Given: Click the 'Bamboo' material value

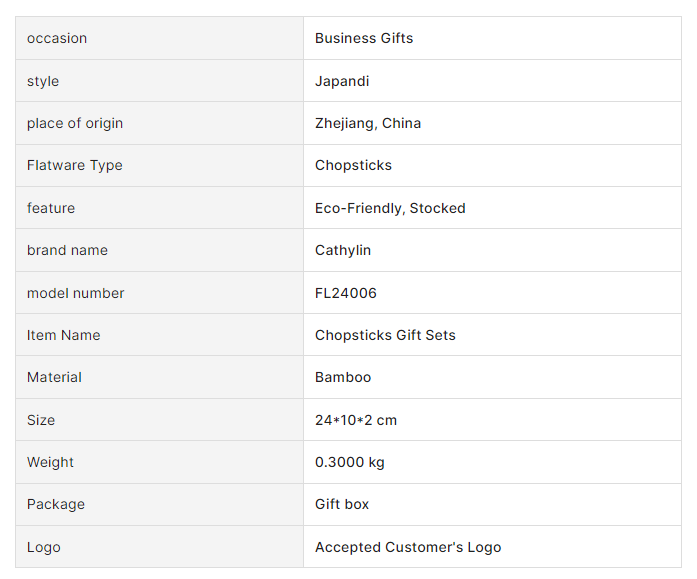Looking at the screenshot, I should coord(343,377).
